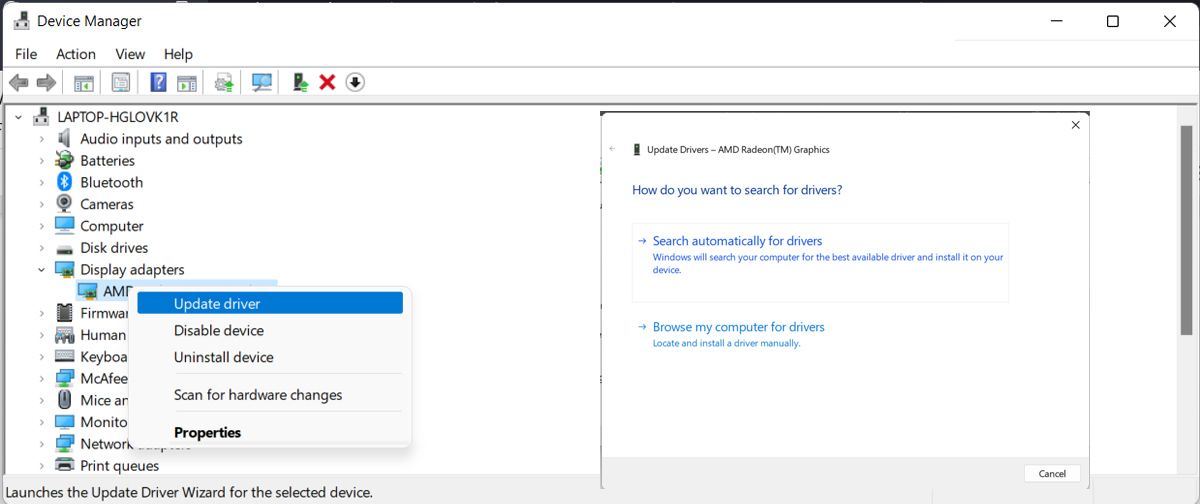This screenshot has height=504, width=1200.
Task: Click the Display adapters category icon
Action: (x=65, y=269)
